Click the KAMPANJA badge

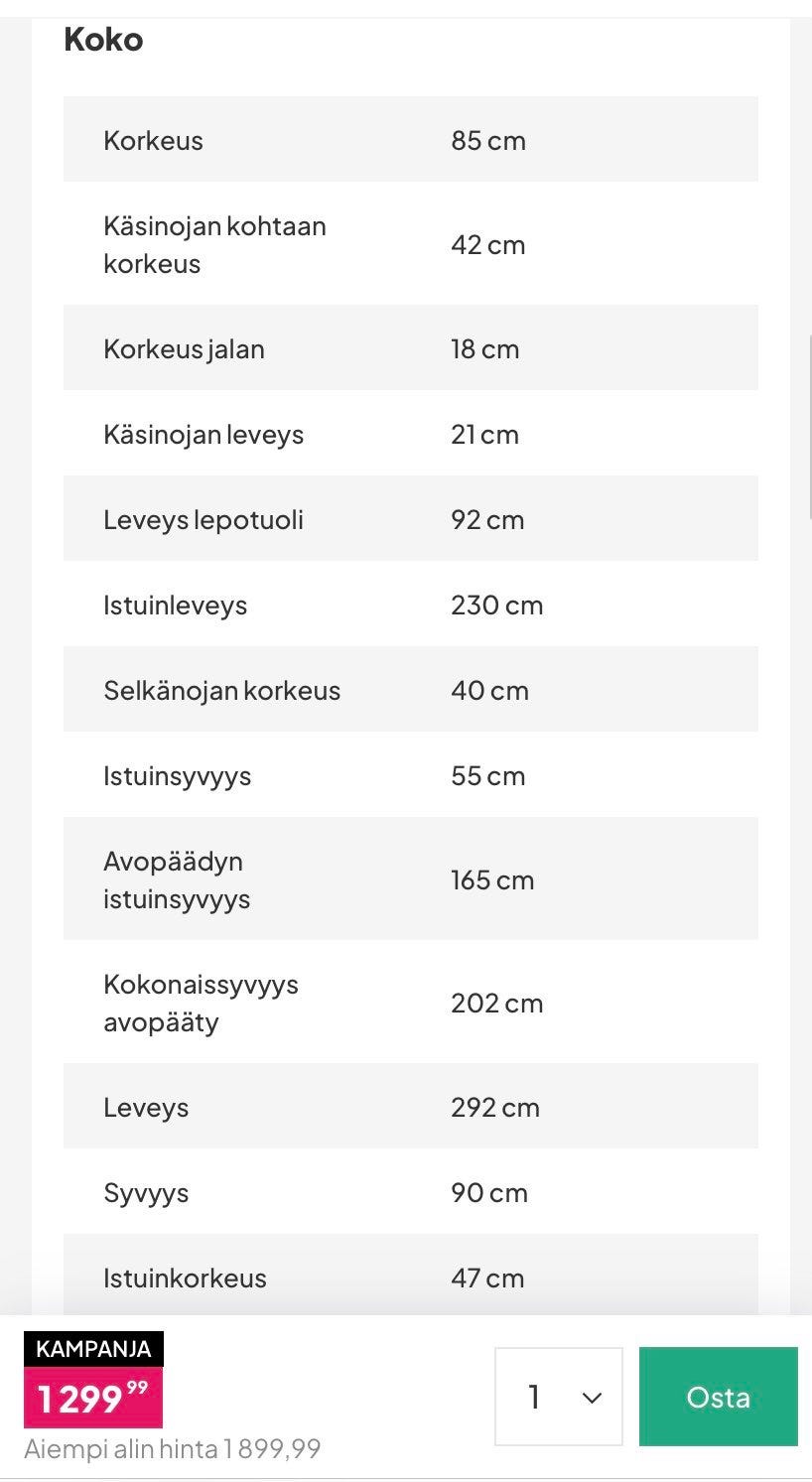pos(93,1349)
